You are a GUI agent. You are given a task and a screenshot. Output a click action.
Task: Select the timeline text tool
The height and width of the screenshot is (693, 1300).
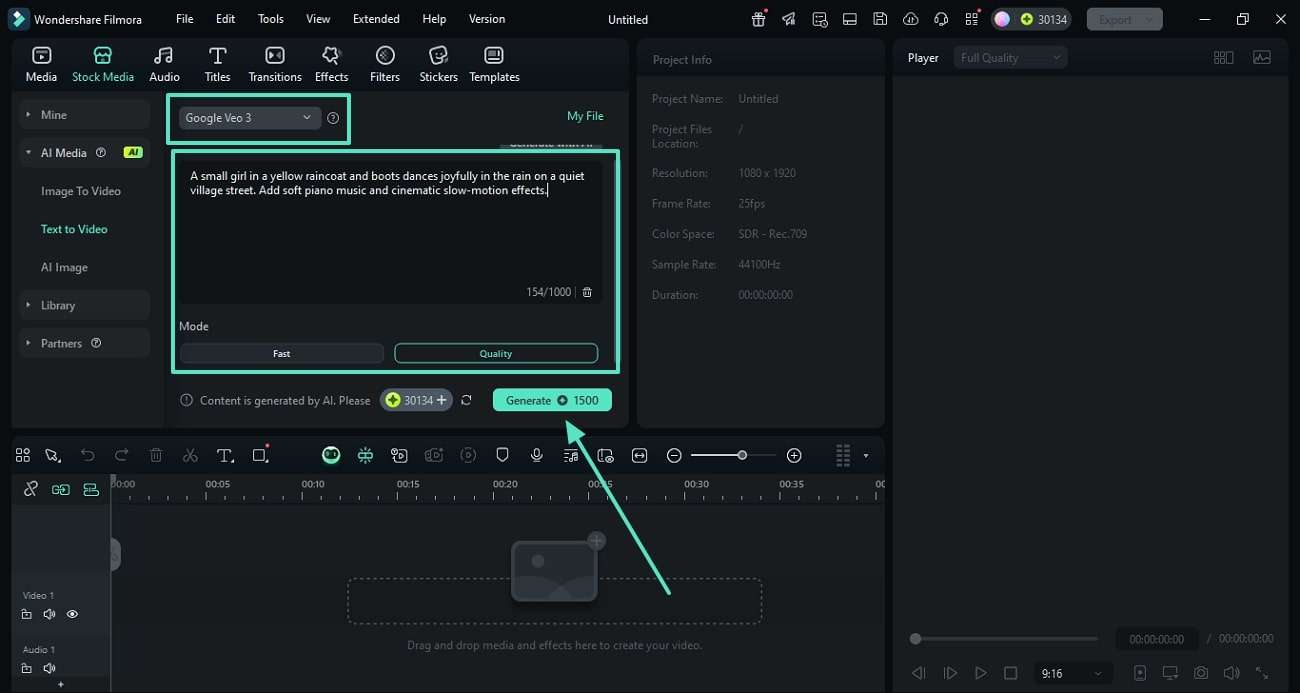click(225, 456)
